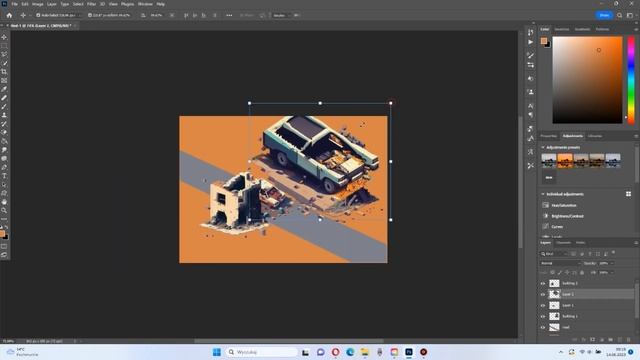640x360 pixels.
Task: Select the Magic Wand tool
Action: (4, 63)
